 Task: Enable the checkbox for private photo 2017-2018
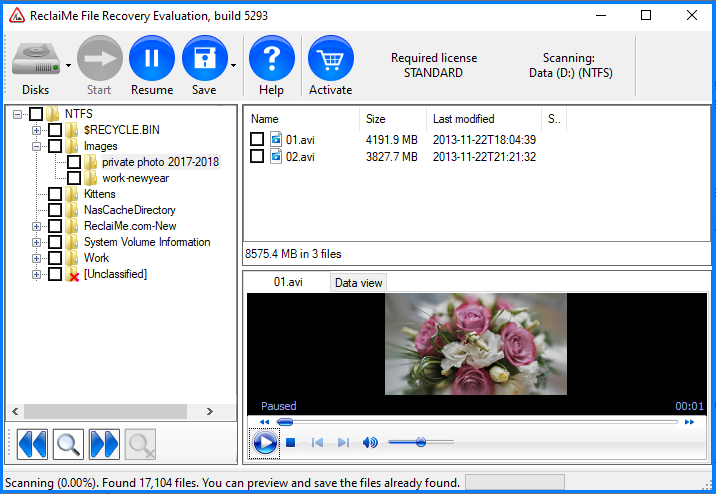[74, 162]
